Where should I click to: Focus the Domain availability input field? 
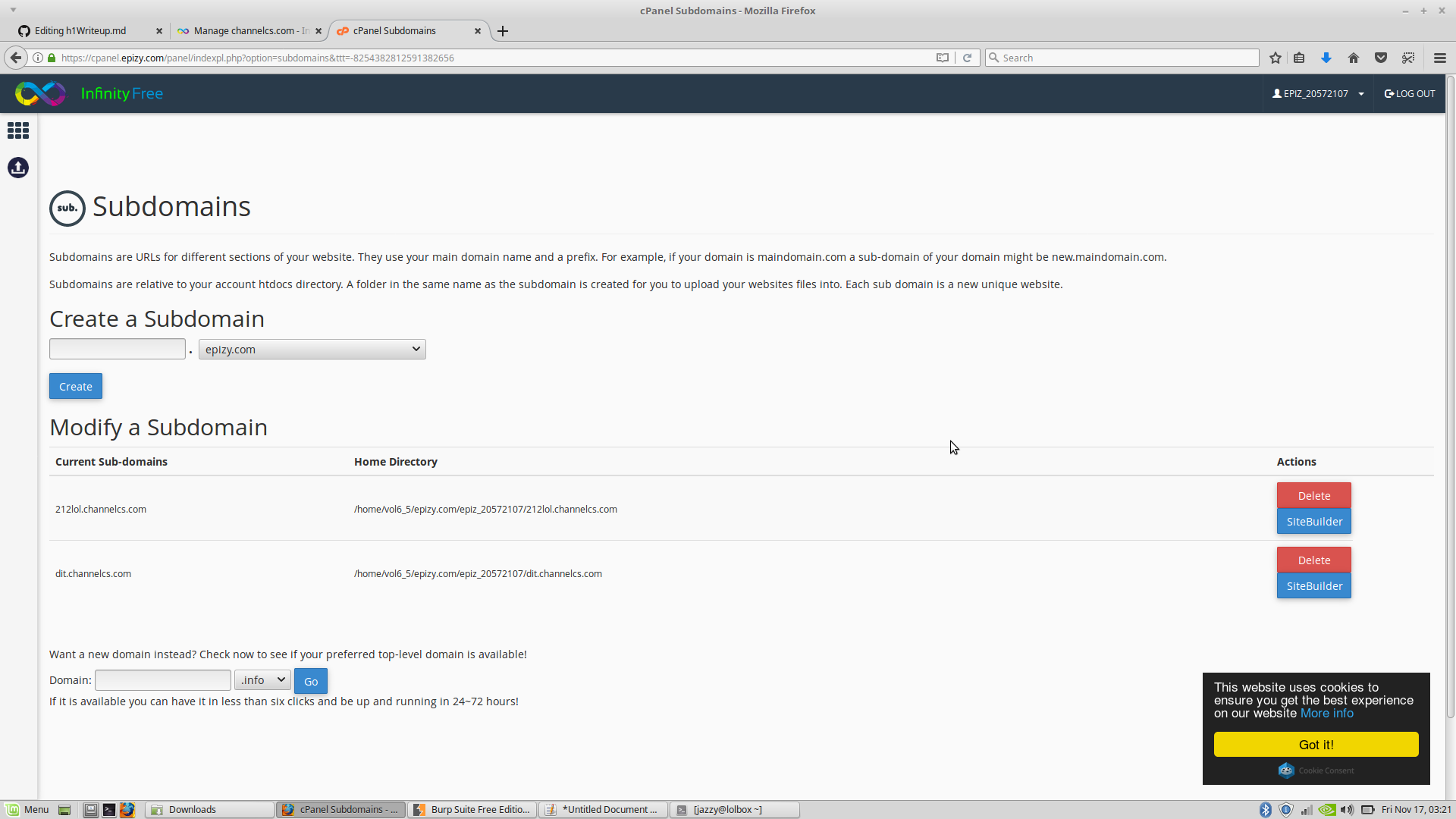pos(163,680)
